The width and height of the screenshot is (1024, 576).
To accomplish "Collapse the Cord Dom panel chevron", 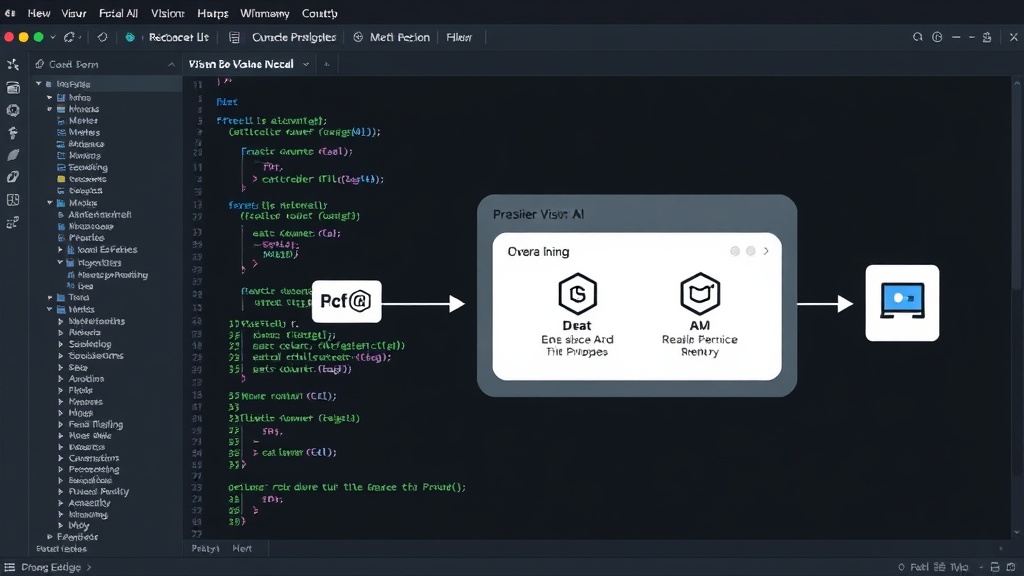I will (x=171, y=64).
